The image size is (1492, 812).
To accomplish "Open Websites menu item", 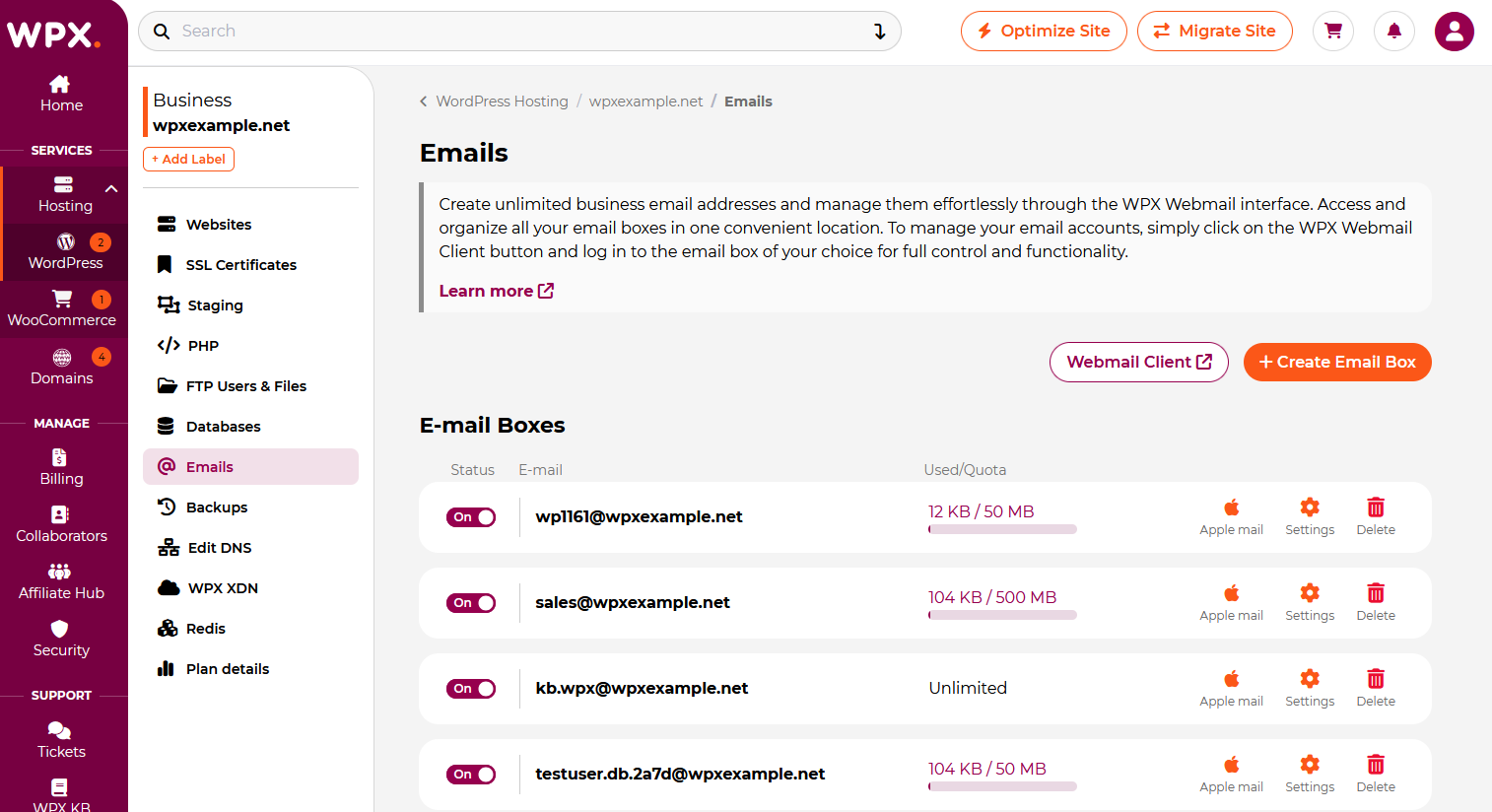I will (250, 225).
